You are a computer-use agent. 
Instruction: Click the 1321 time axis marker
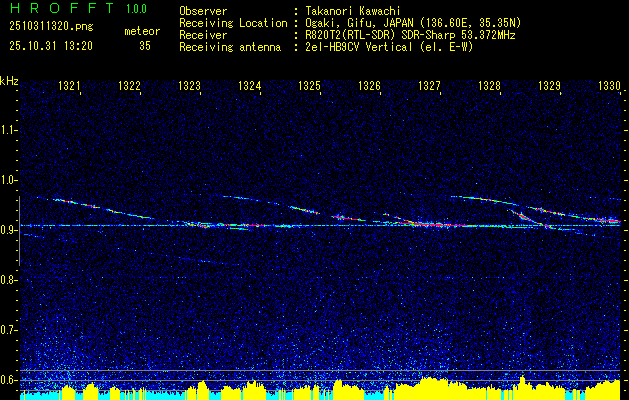pyautogui.click(x=69, y=85)
